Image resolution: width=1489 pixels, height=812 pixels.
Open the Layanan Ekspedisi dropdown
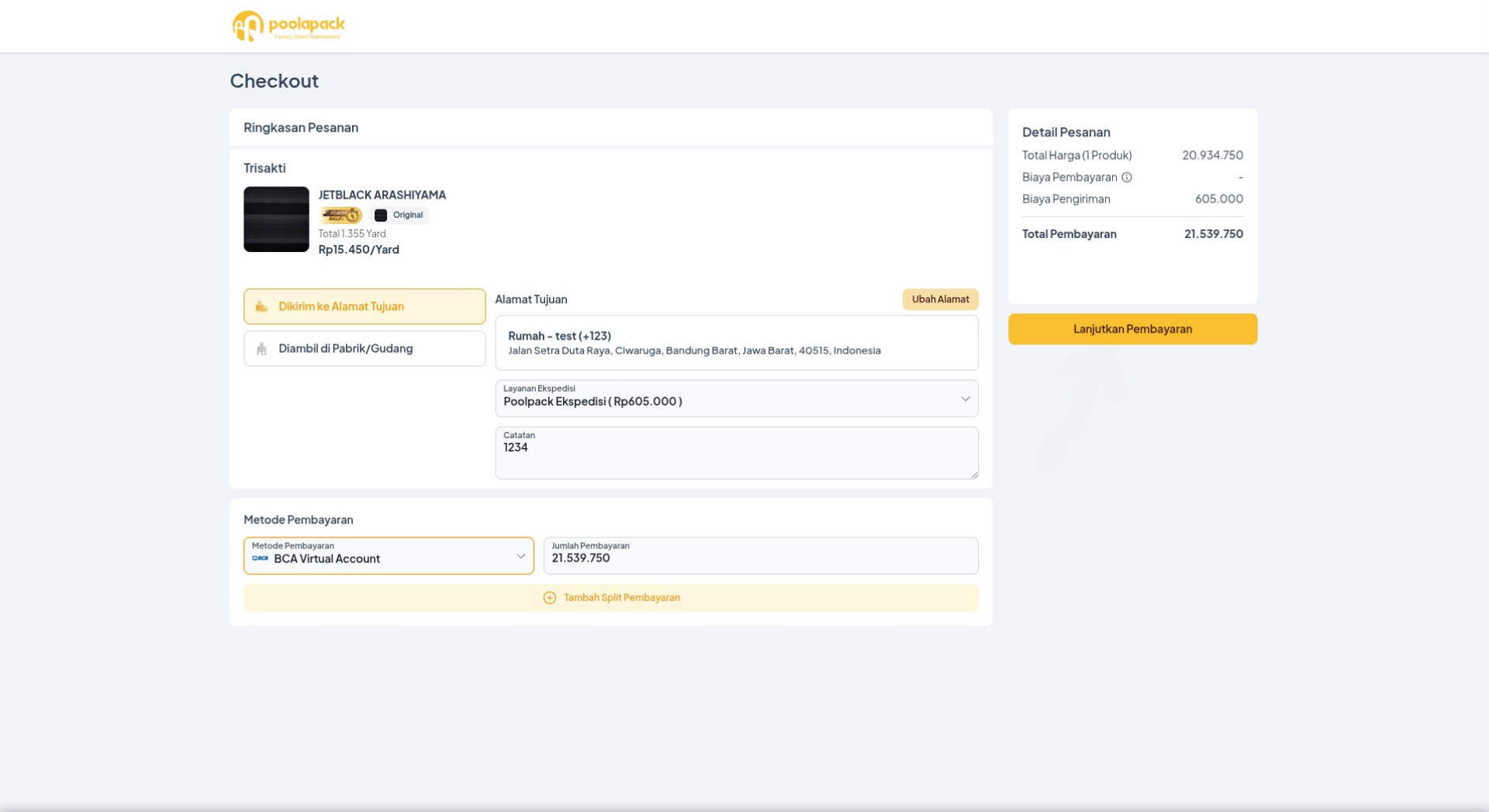[737, 399]
